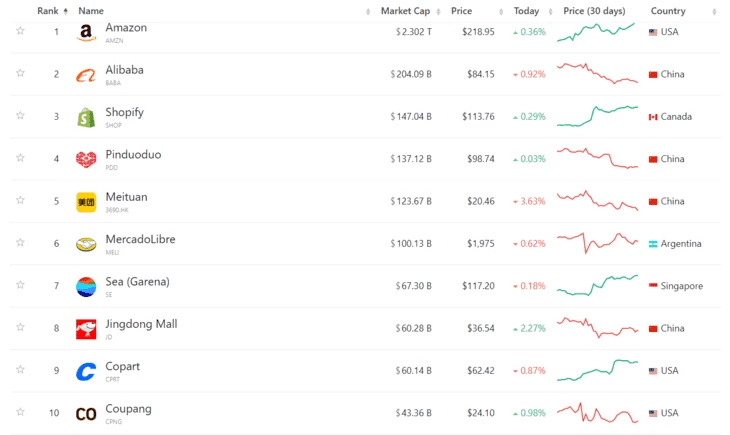This screenshot has width=730, height=435.
Task: Open the Alibaba company link
Action: point(124,70)
